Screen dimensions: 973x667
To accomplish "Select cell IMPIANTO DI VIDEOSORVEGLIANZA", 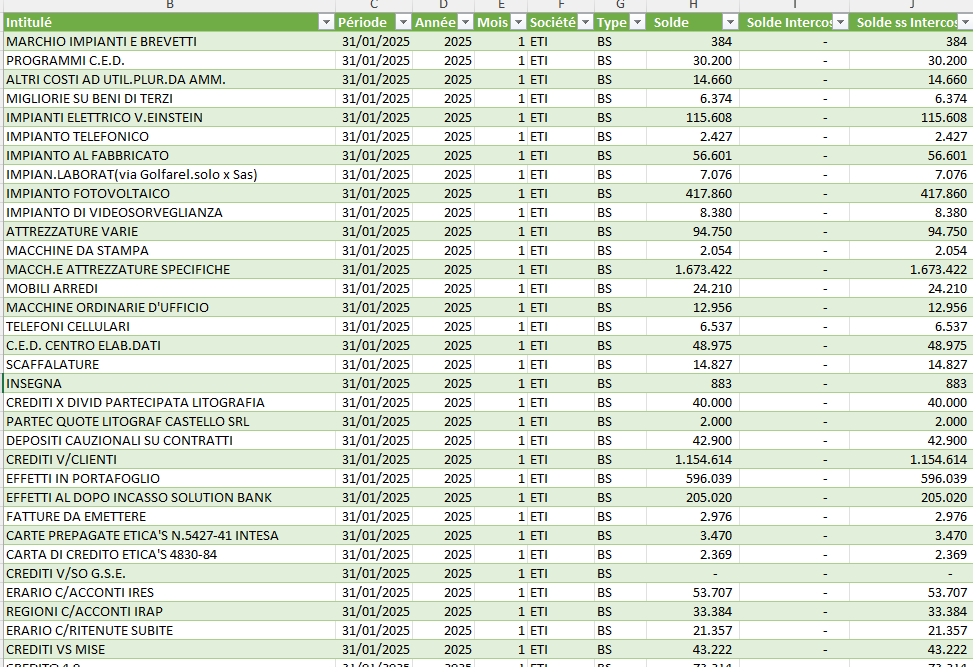I will [169, 213].
